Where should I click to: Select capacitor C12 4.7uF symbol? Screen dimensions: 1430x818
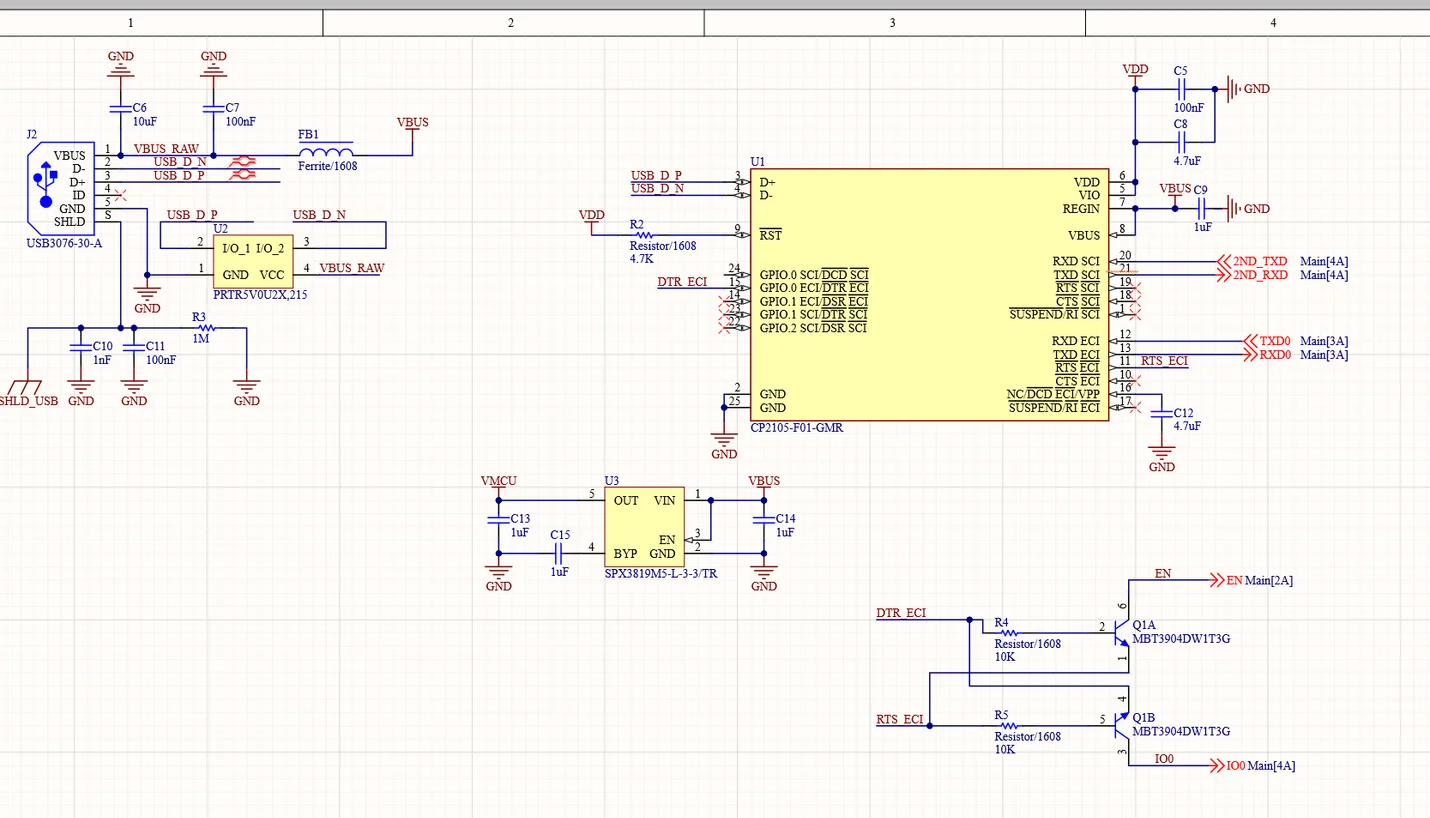(x=1161, y=414)
